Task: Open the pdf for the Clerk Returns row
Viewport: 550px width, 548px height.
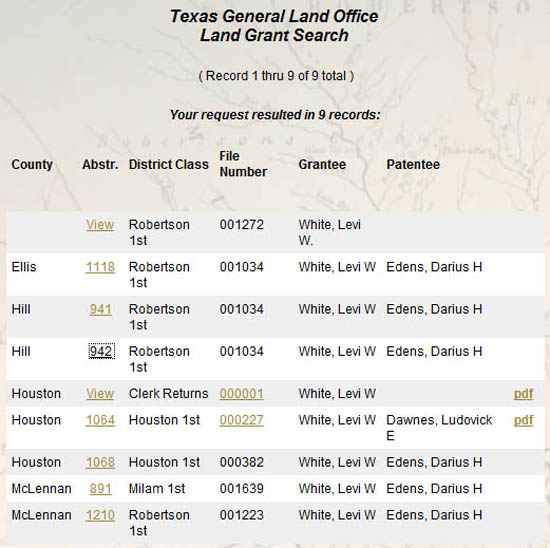Action: (x=523, y=394)
